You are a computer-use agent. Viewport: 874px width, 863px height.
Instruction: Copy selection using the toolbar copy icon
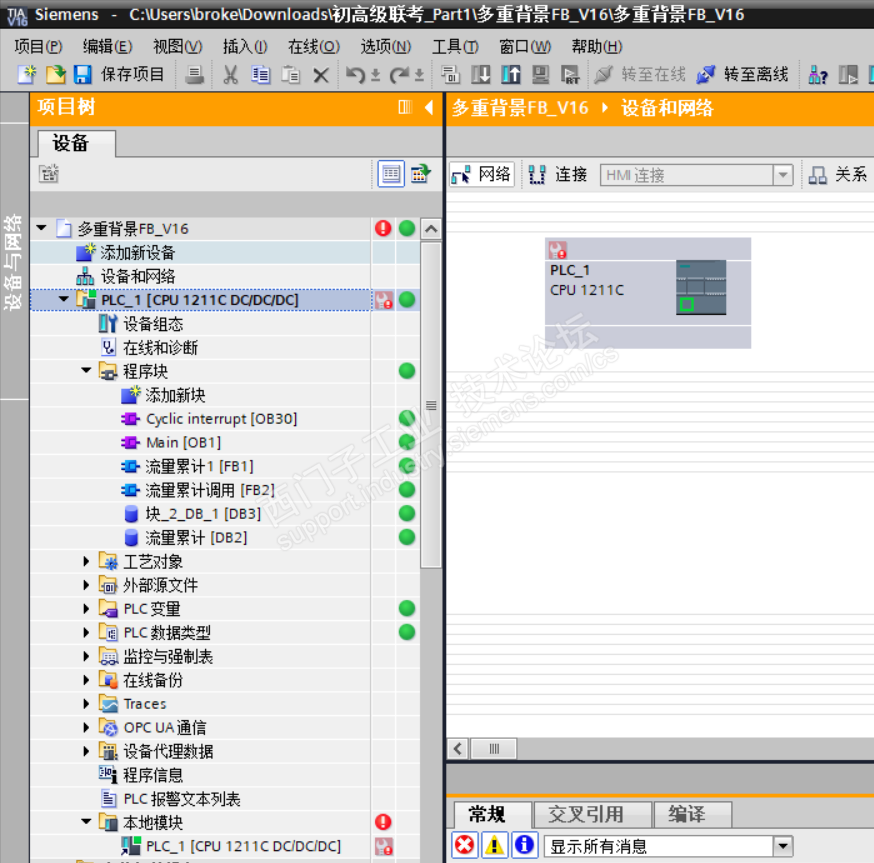tap(260, 75)
